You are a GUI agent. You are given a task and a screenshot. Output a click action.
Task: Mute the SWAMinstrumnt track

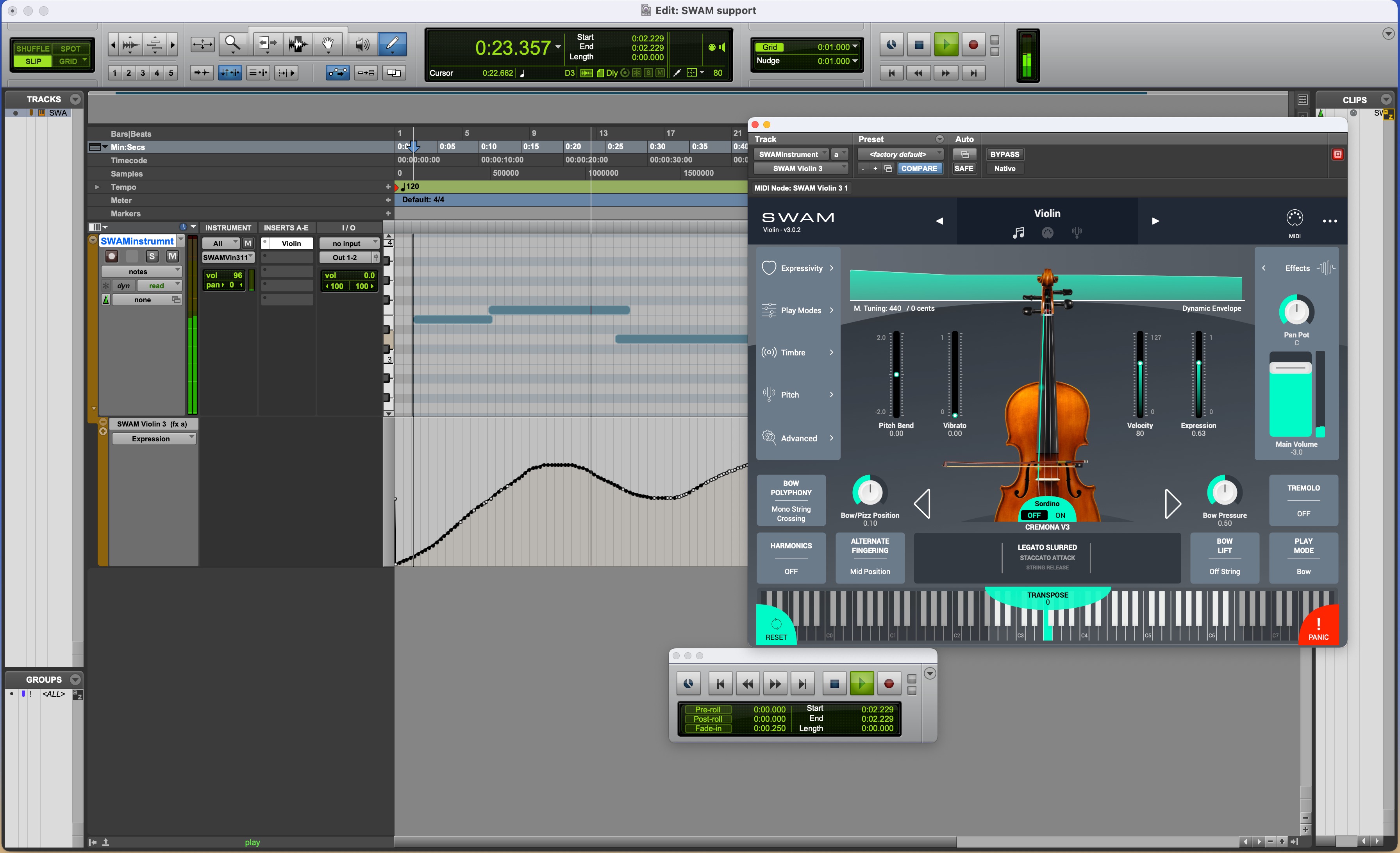[172, 256]
